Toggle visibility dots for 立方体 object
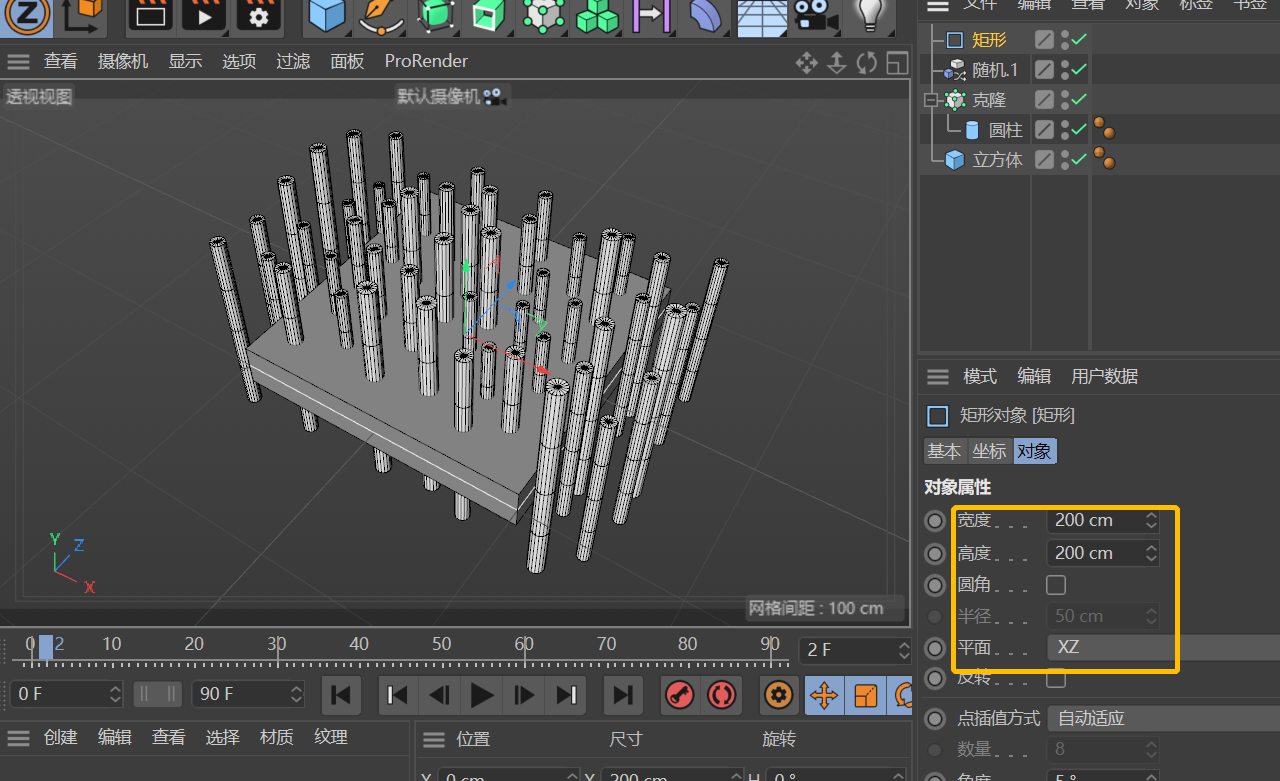 tap(1065, 160)
